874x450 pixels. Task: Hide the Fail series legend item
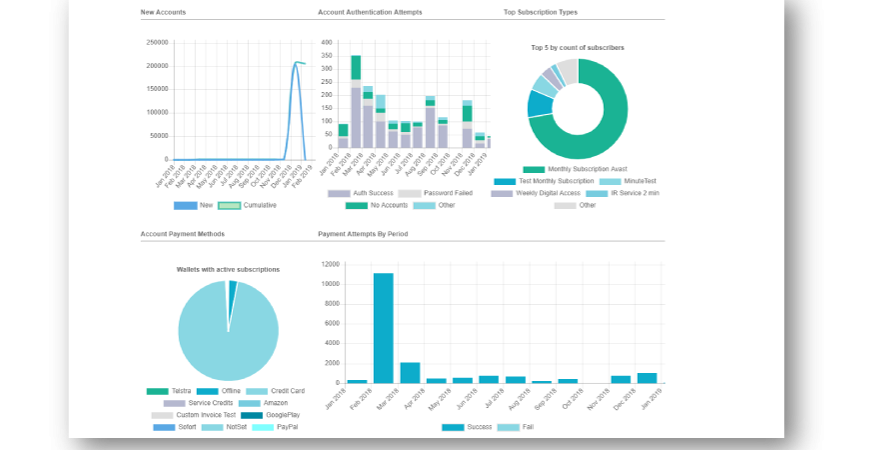[519, 427]
